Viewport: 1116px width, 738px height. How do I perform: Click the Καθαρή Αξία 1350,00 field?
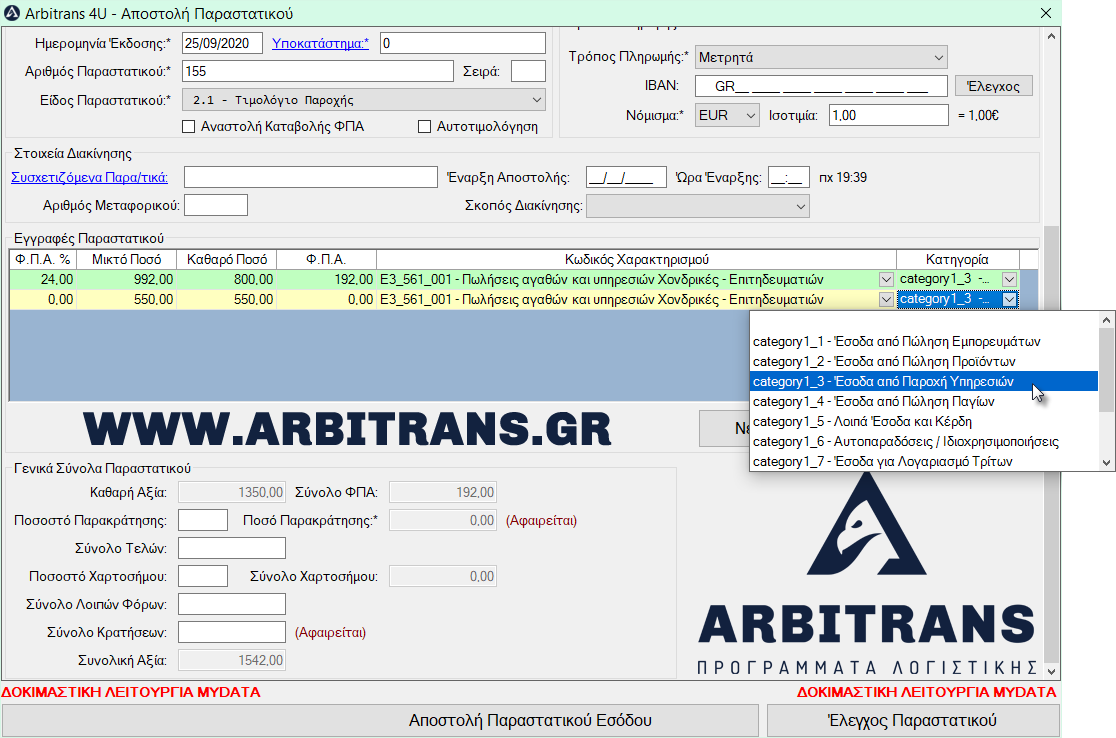(232, 492)
